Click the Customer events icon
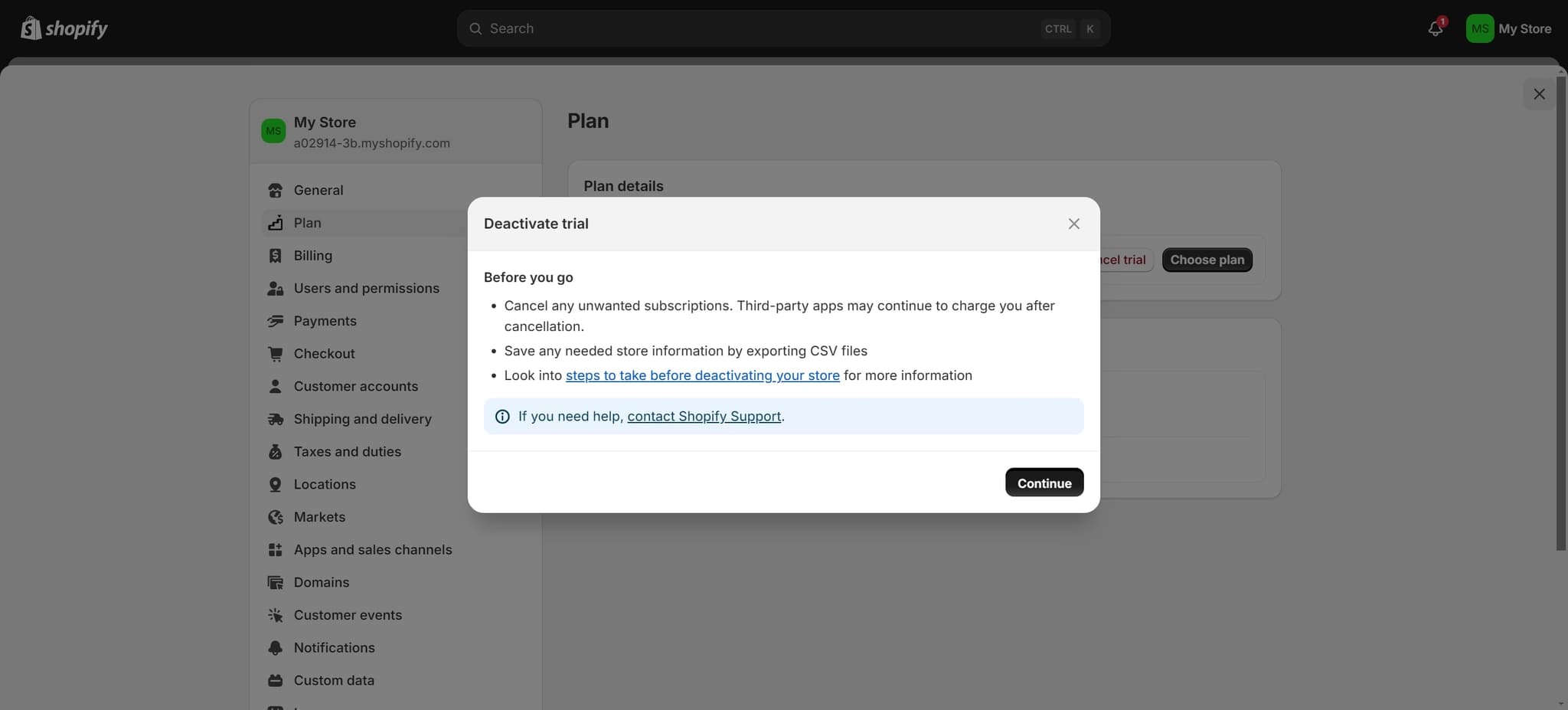1568x710 pixels. coord(275,615)
